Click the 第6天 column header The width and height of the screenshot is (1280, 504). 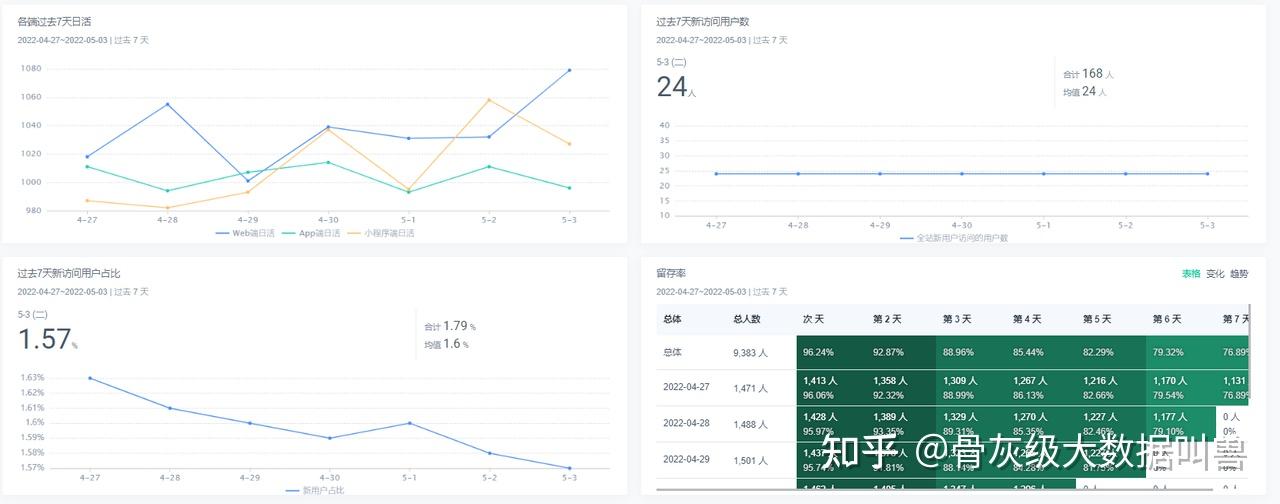coord(1167,319)
